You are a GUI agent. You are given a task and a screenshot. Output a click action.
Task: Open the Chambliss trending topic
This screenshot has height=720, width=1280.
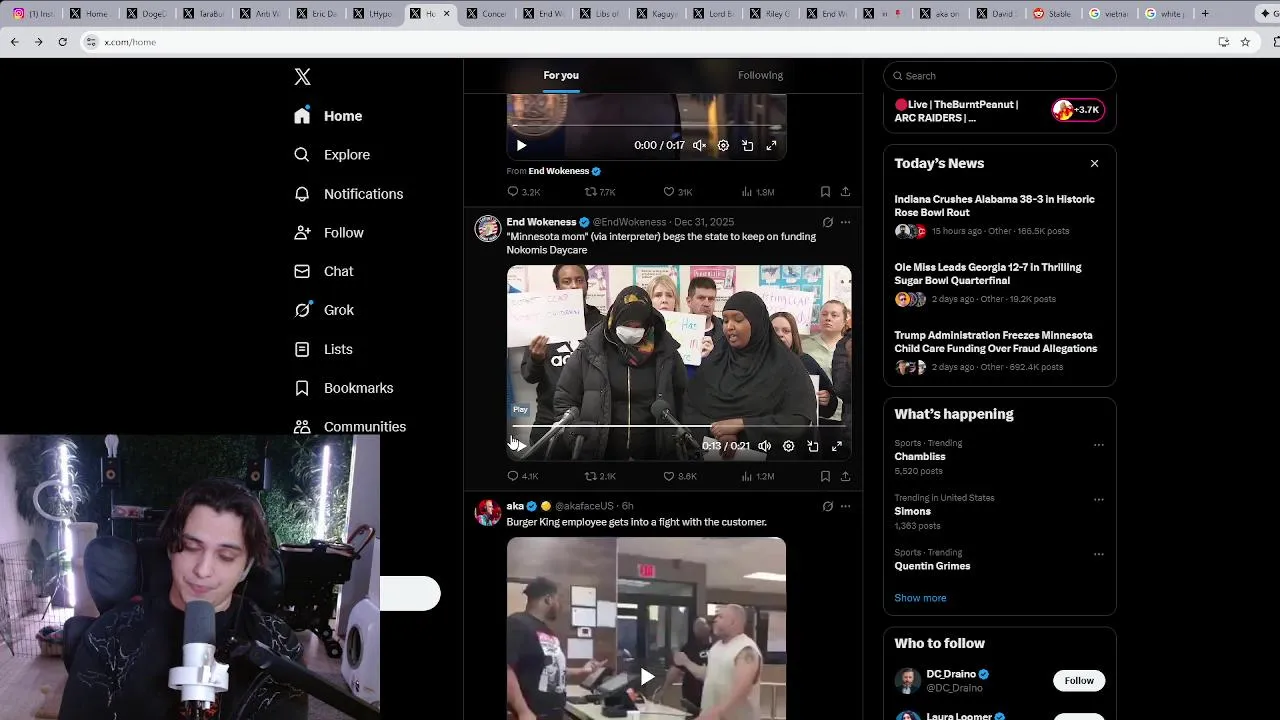coord(920,457)
